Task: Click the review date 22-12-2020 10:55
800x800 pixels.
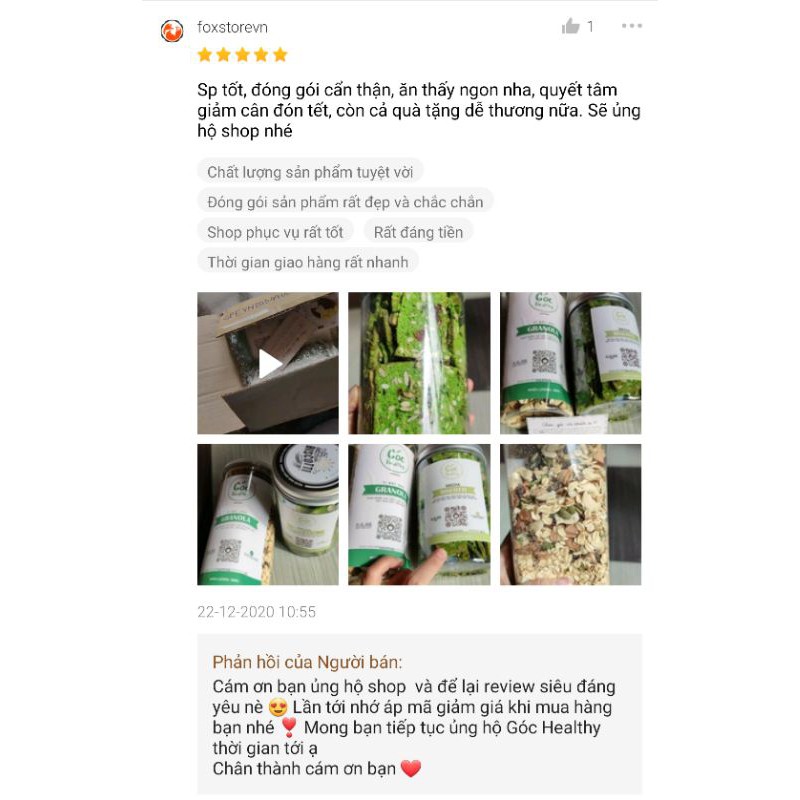Action: click(x=257, y=612)
